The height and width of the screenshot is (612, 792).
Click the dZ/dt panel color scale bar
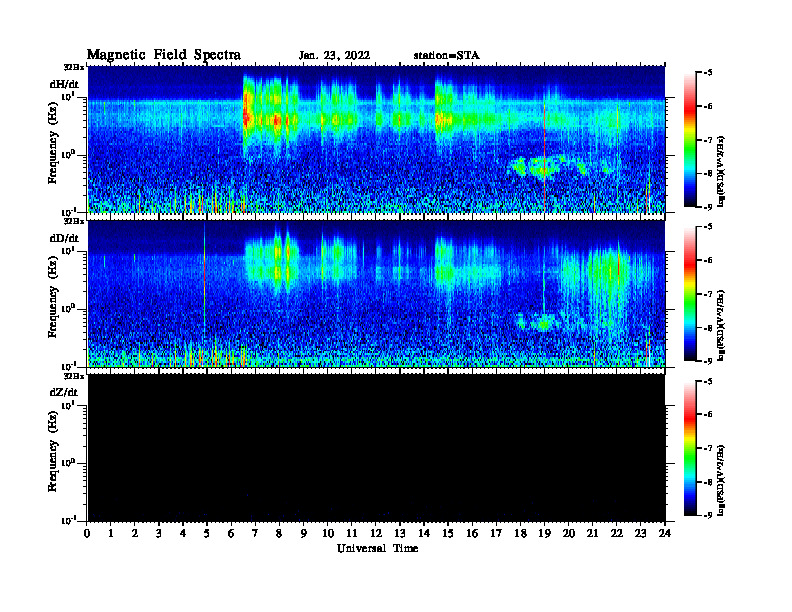click(690, 448)
